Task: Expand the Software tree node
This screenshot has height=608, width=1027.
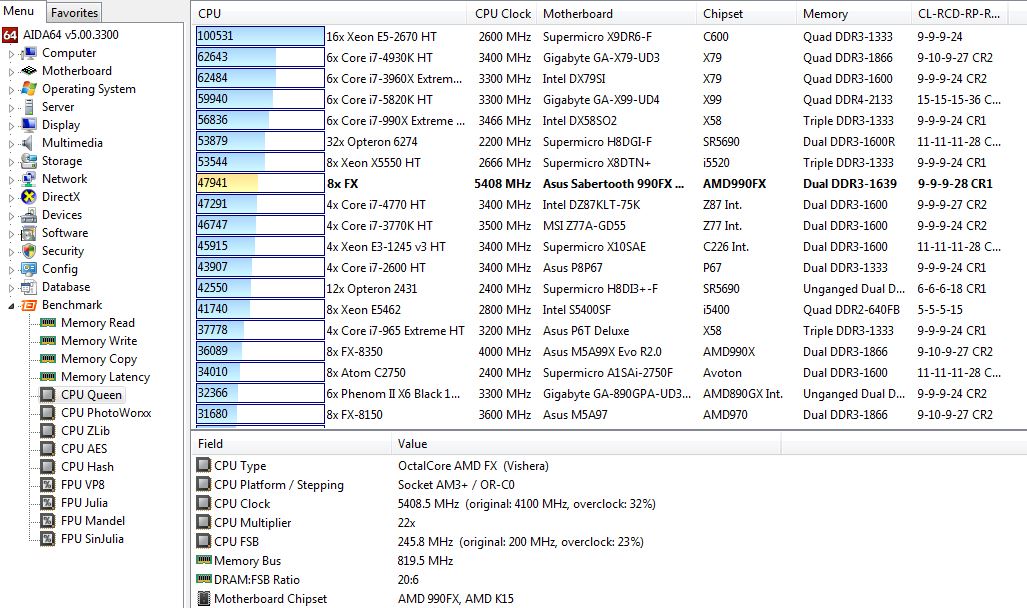Action: coord(11,234)
